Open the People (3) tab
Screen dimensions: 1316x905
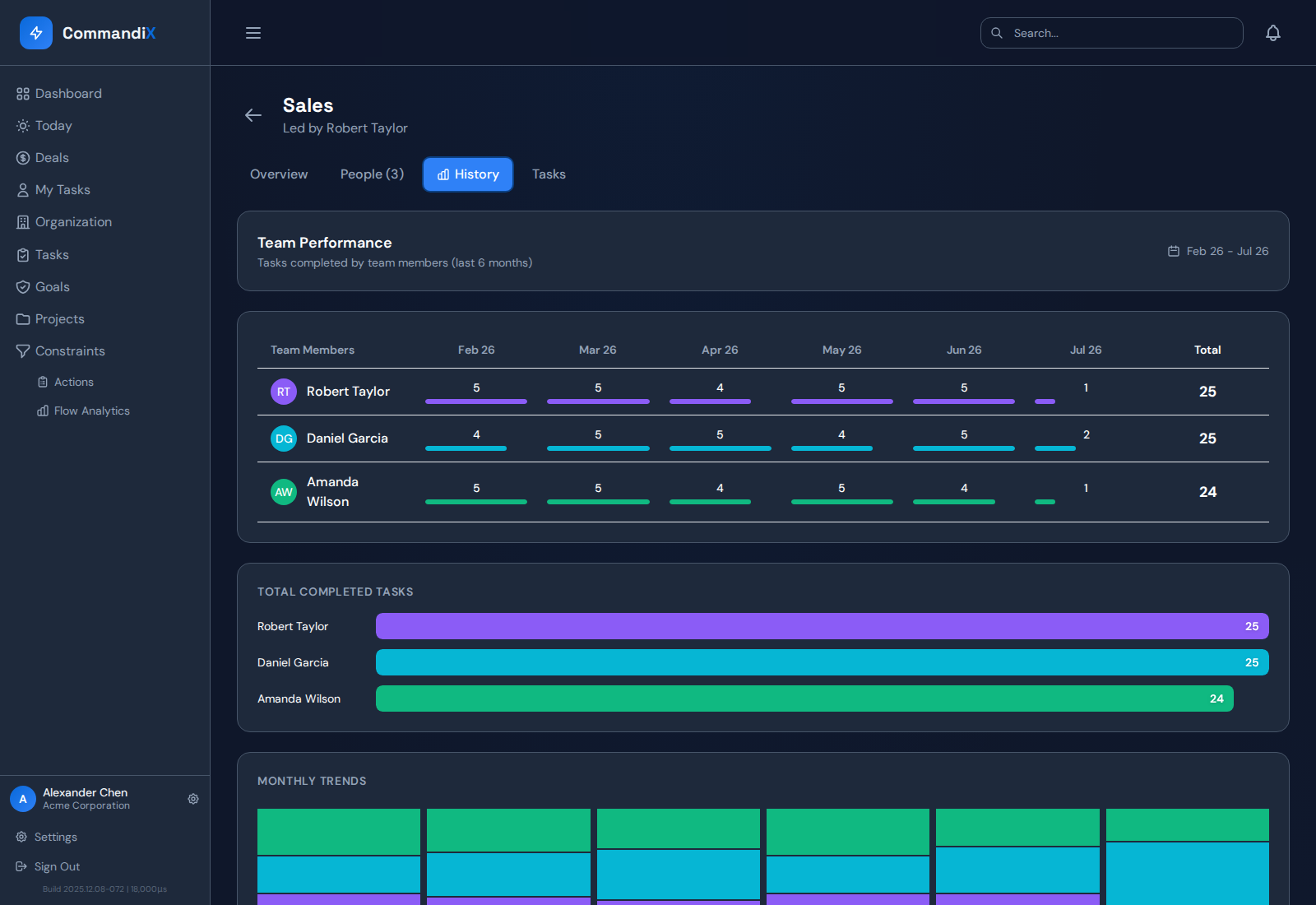[372, 174]
